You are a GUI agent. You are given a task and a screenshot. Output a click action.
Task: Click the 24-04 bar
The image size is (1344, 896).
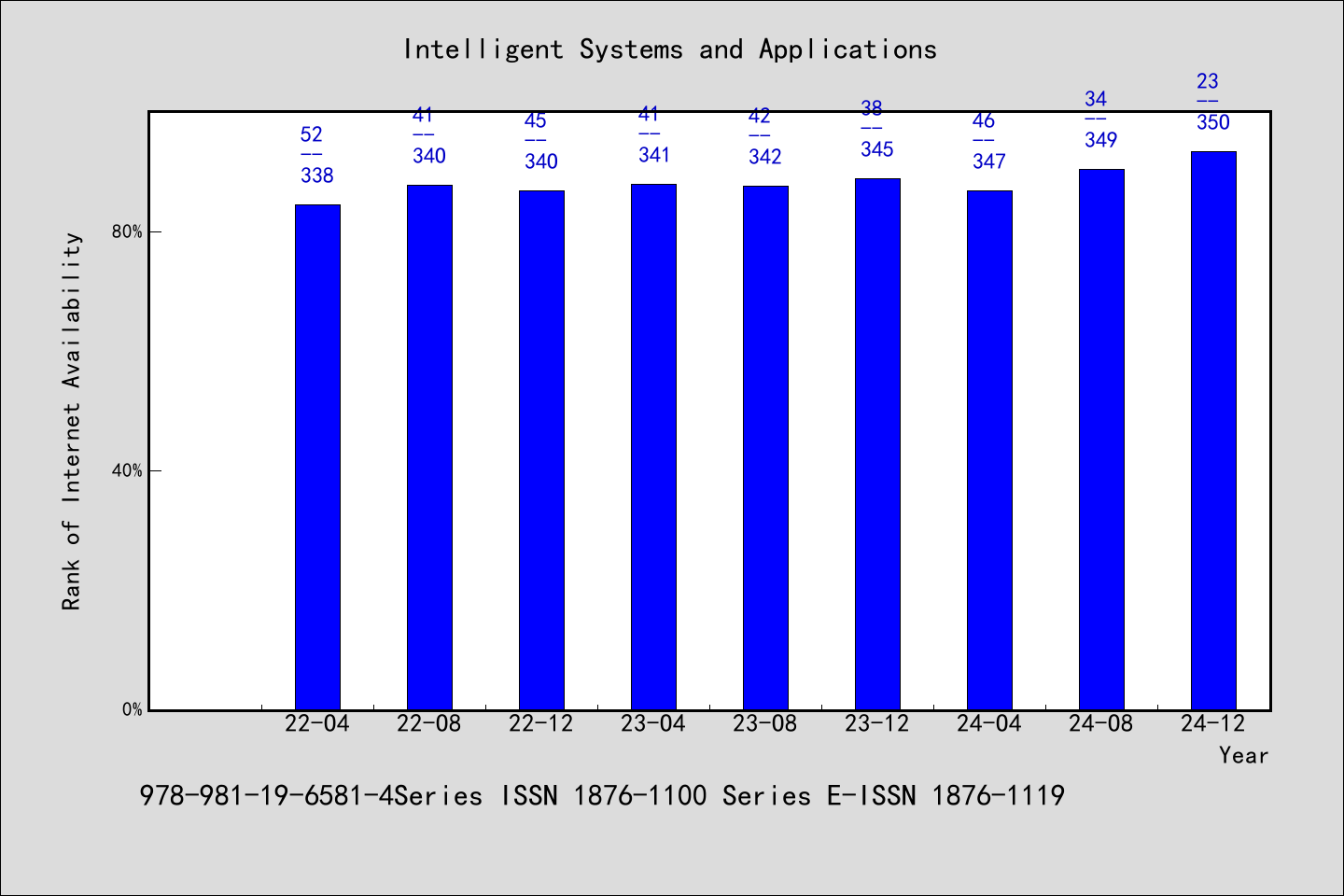989,450
